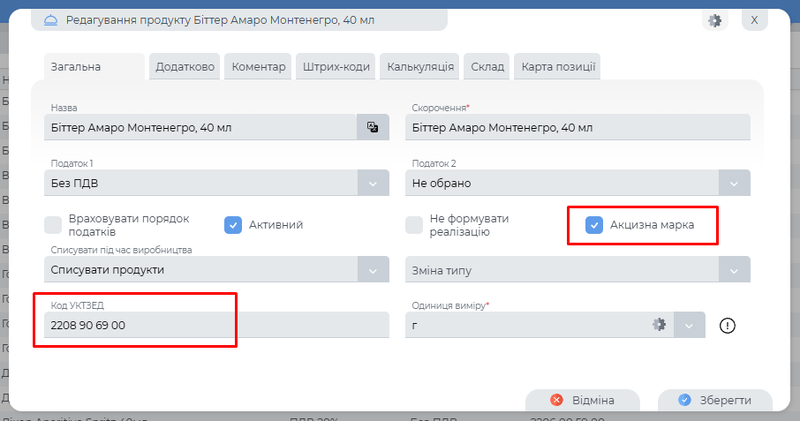Click the exclamation info icon

[x=727, y=325]
